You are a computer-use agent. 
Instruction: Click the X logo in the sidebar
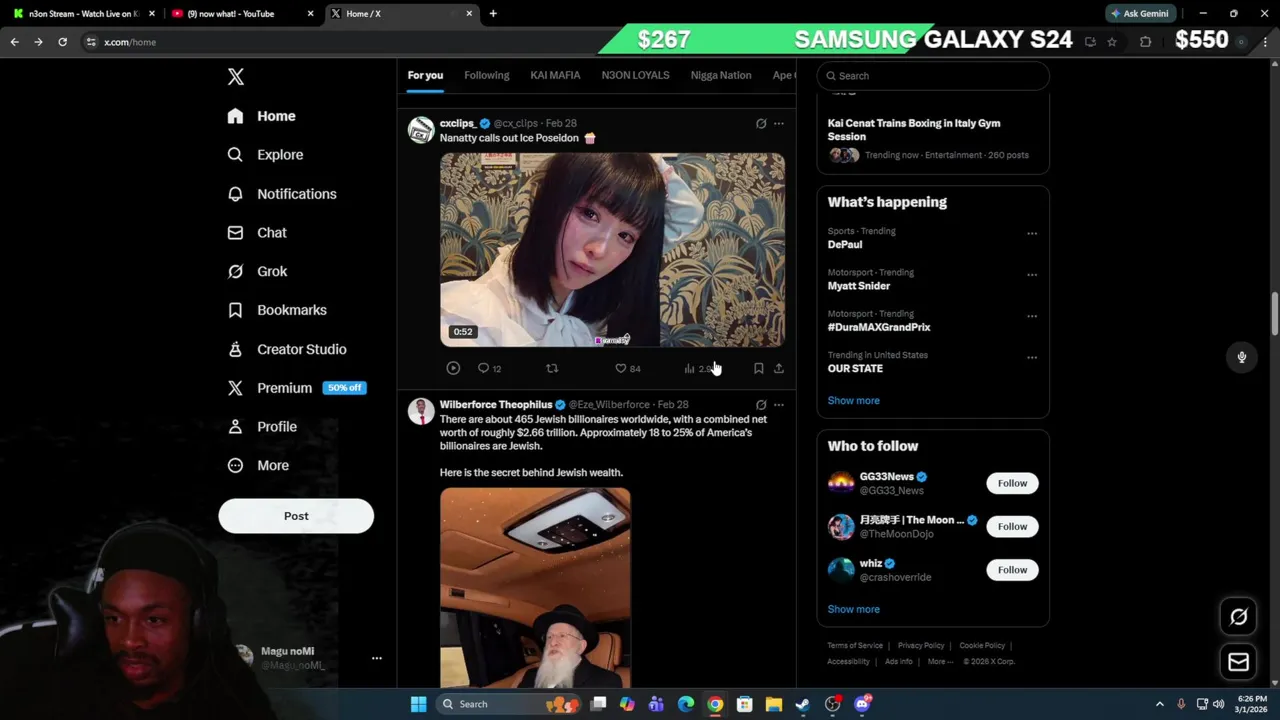coord(236,77)
